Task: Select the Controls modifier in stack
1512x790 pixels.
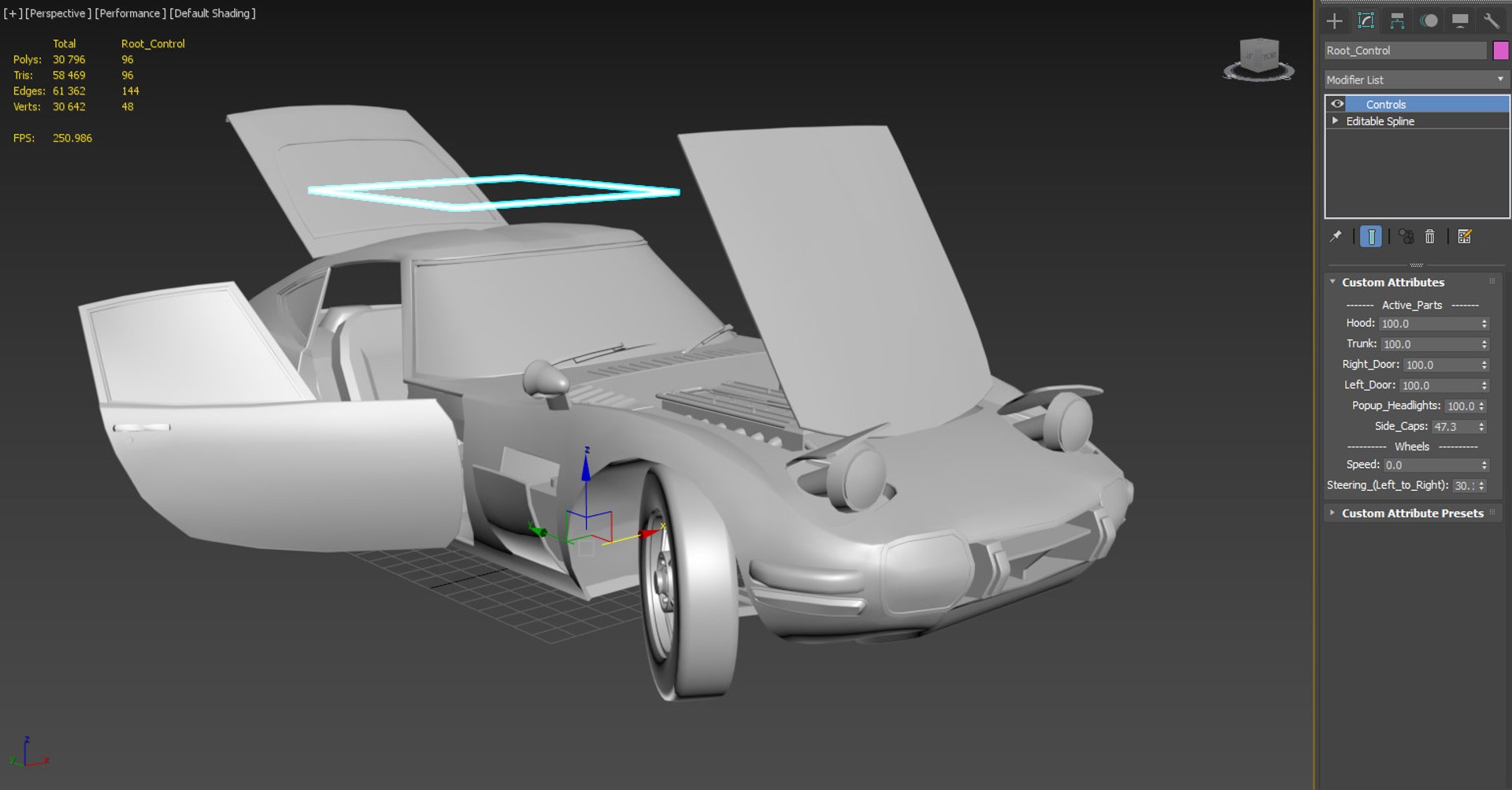Action: click(1427, 104)
